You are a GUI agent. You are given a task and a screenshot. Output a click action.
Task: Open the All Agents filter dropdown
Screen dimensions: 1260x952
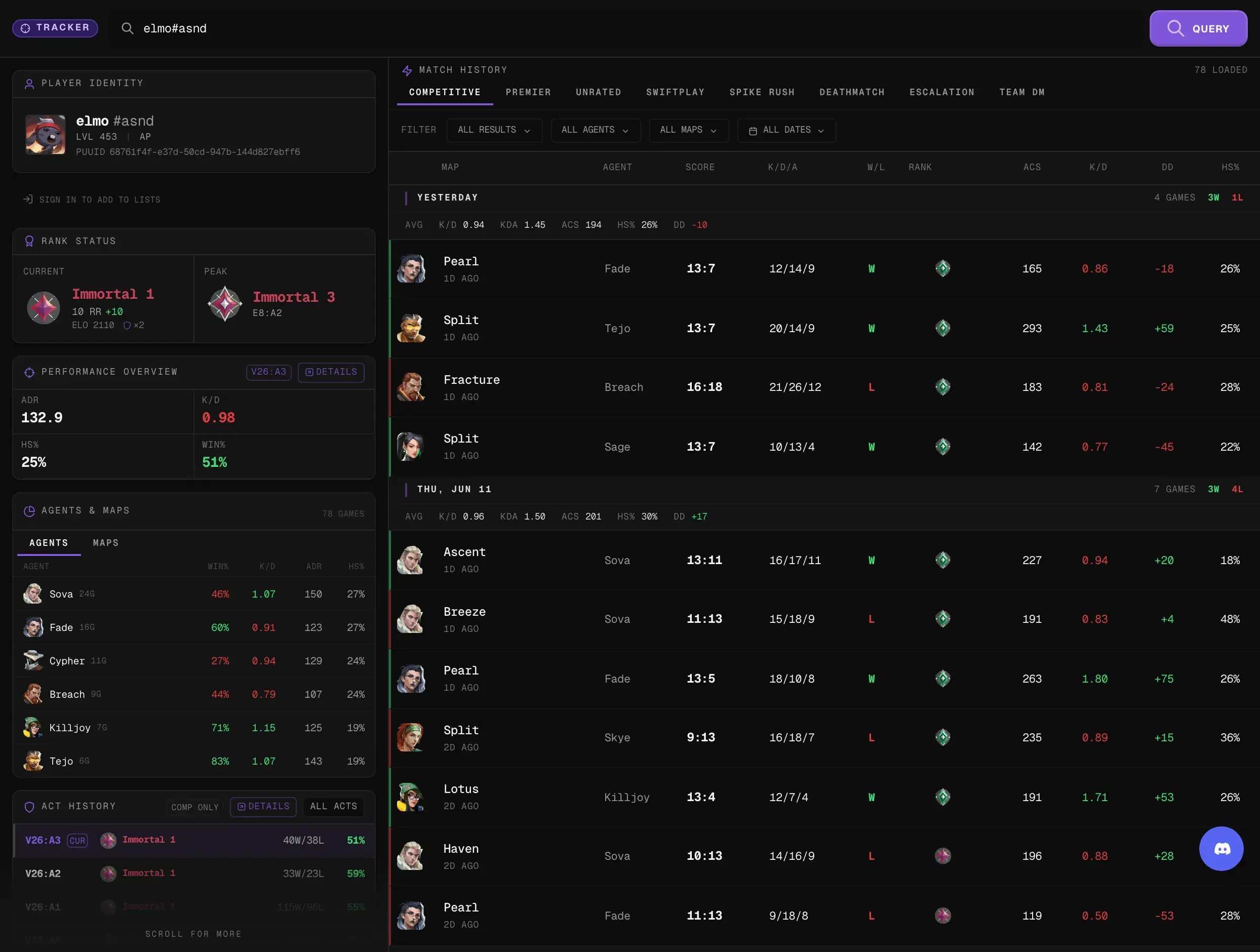(x=595, y=131)
